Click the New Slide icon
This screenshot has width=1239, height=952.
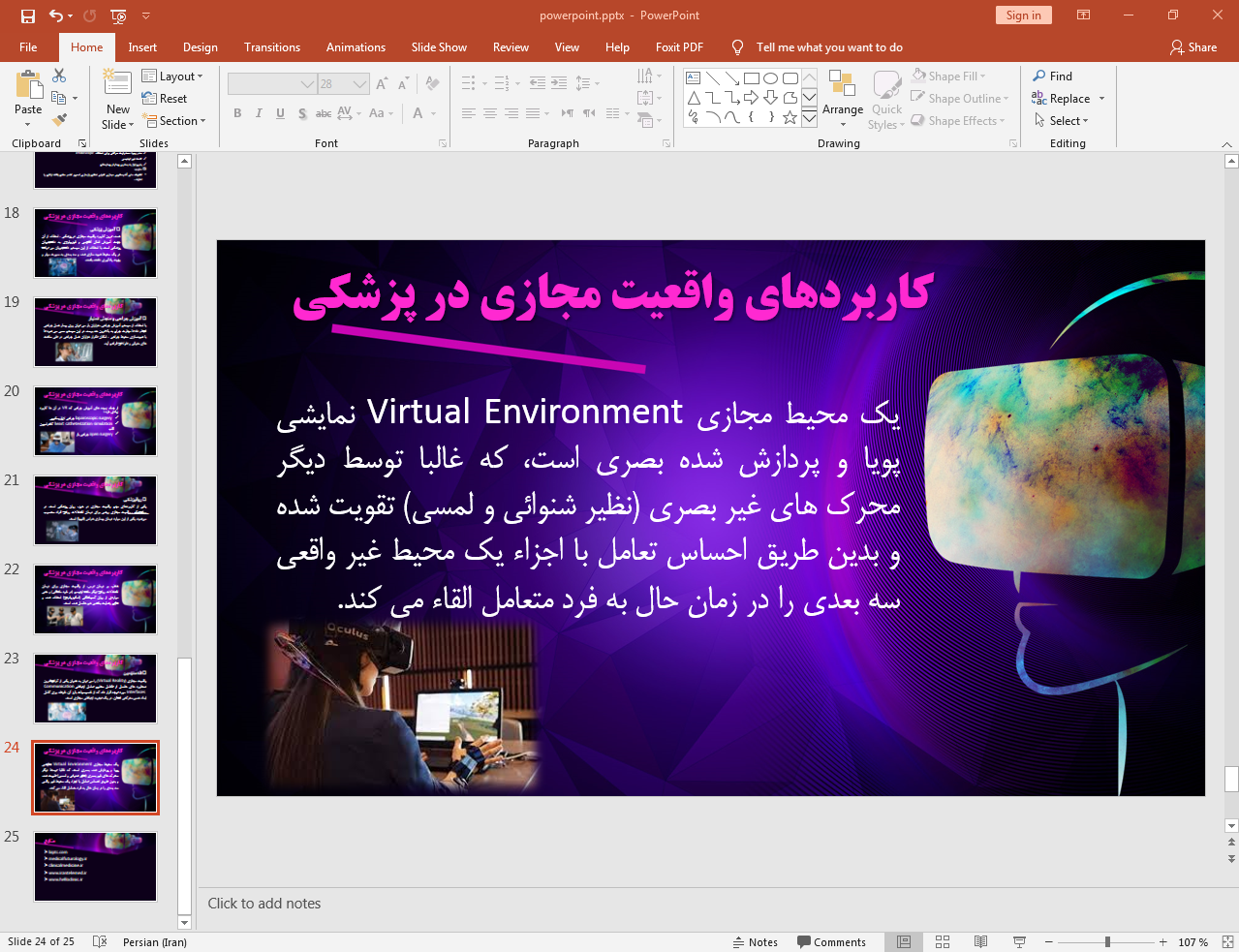tap(117, 83)
